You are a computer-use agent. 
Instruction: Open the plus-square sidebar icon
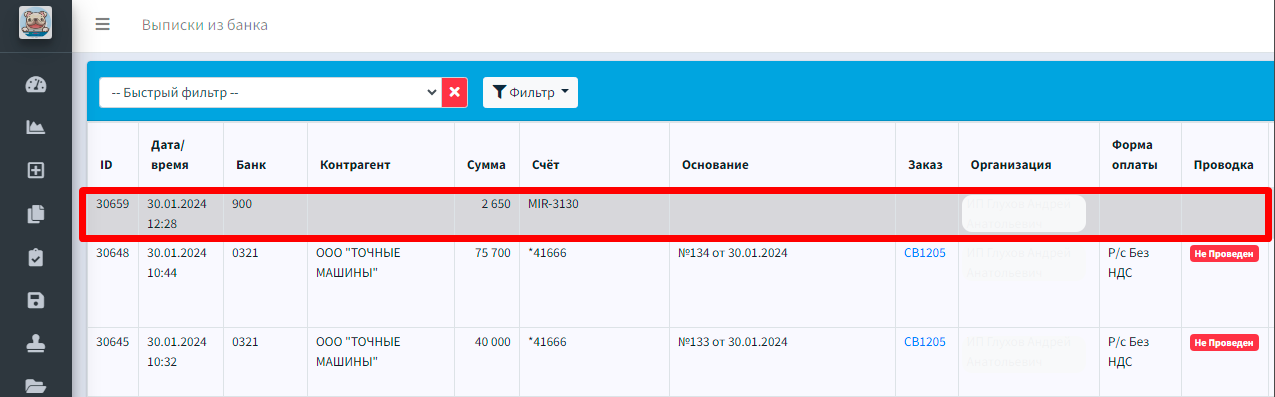[36, 170]
